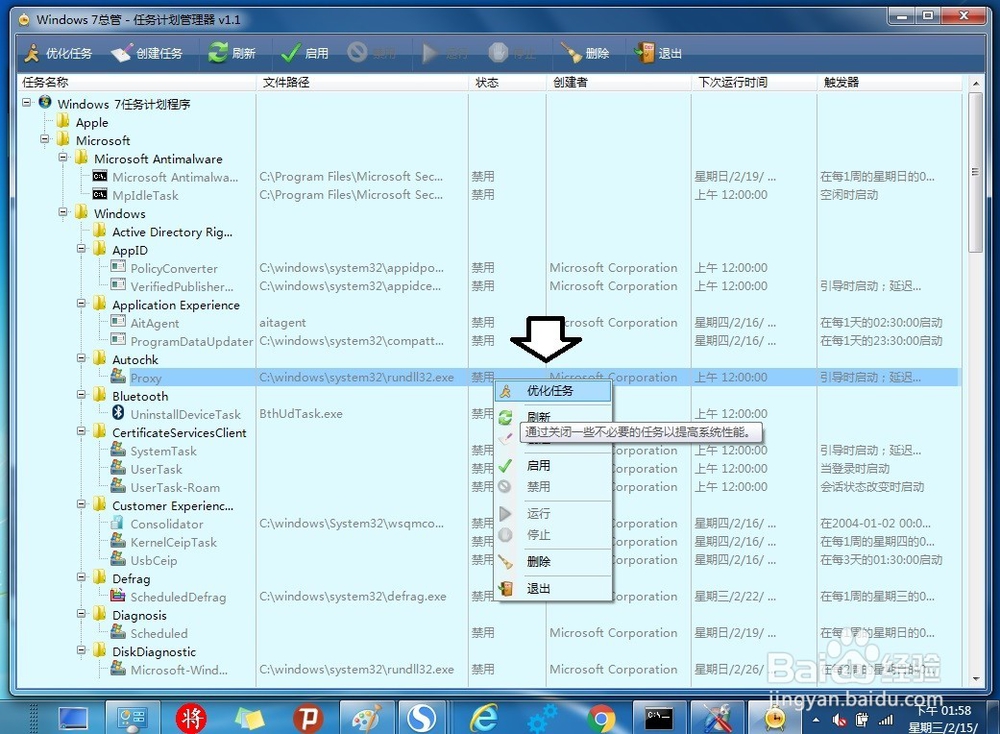The width and height of the screenshot is (1000, 734).
Task: Collapse the Application Experience folder
Action: [81, 303]
